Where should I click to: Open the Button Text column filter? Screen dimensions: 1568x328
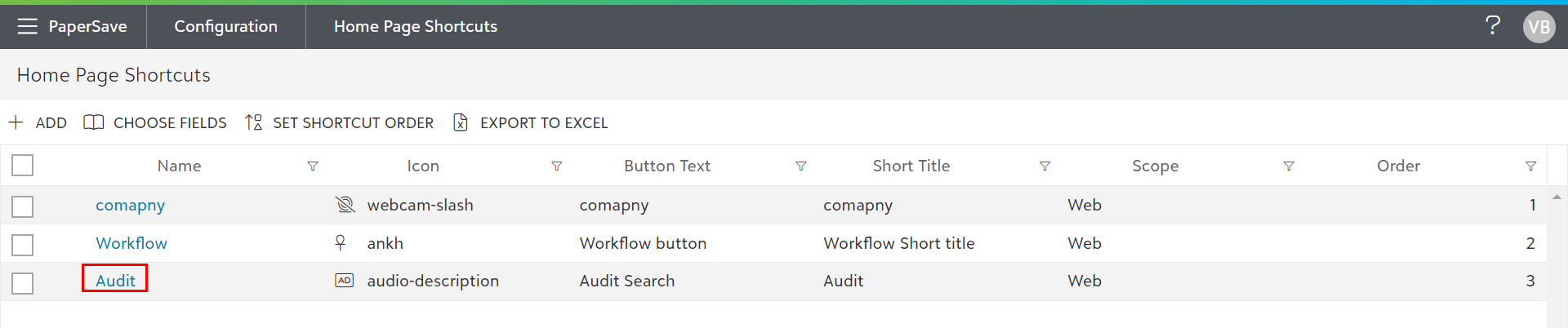800,166
